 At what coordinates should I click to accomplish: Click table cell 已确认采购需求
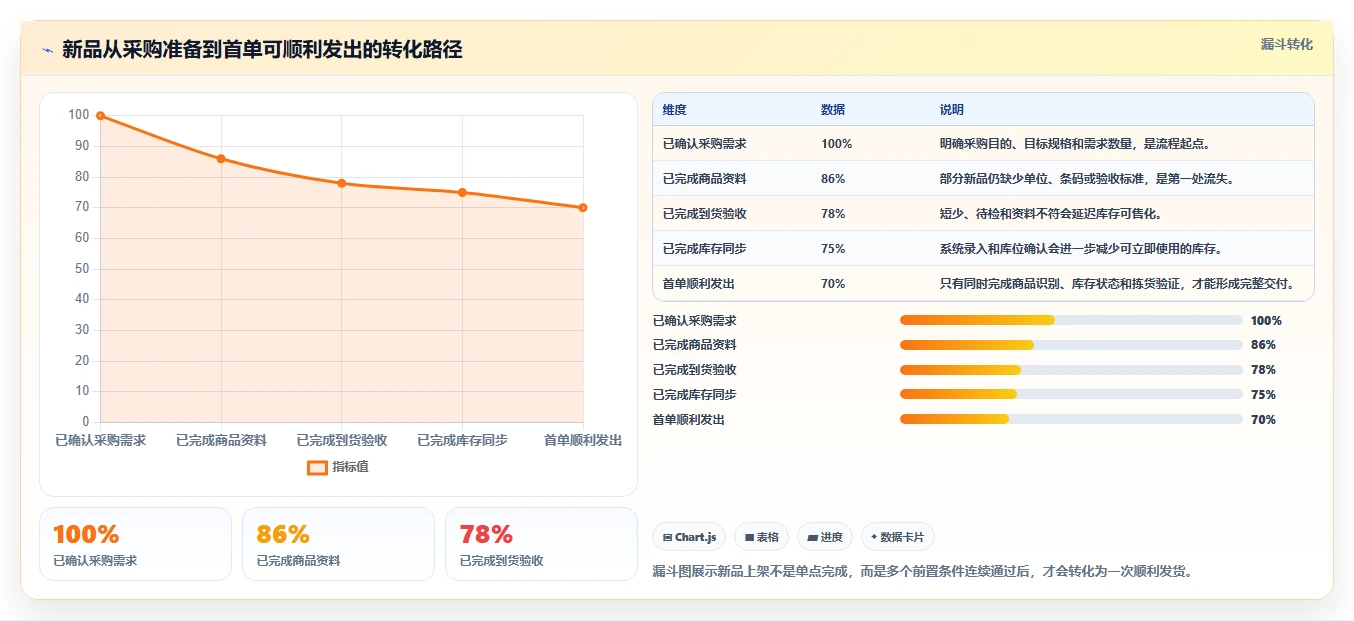pyautogui.click(x=705, y=144)
